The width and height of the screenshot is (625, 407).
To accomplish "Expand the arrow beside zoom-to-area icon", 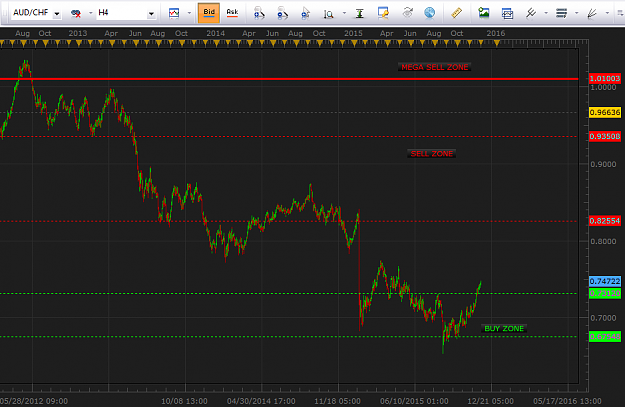I will [x=344, y=13].
